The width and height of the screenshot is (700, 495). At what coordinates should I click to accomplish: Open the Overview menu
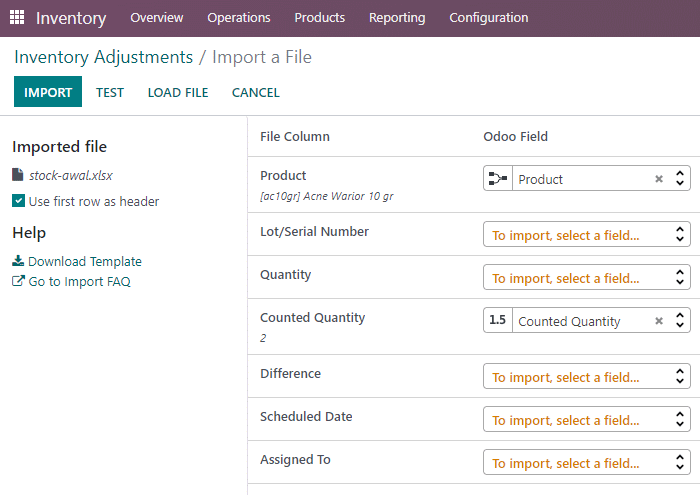tap(157, 17)
